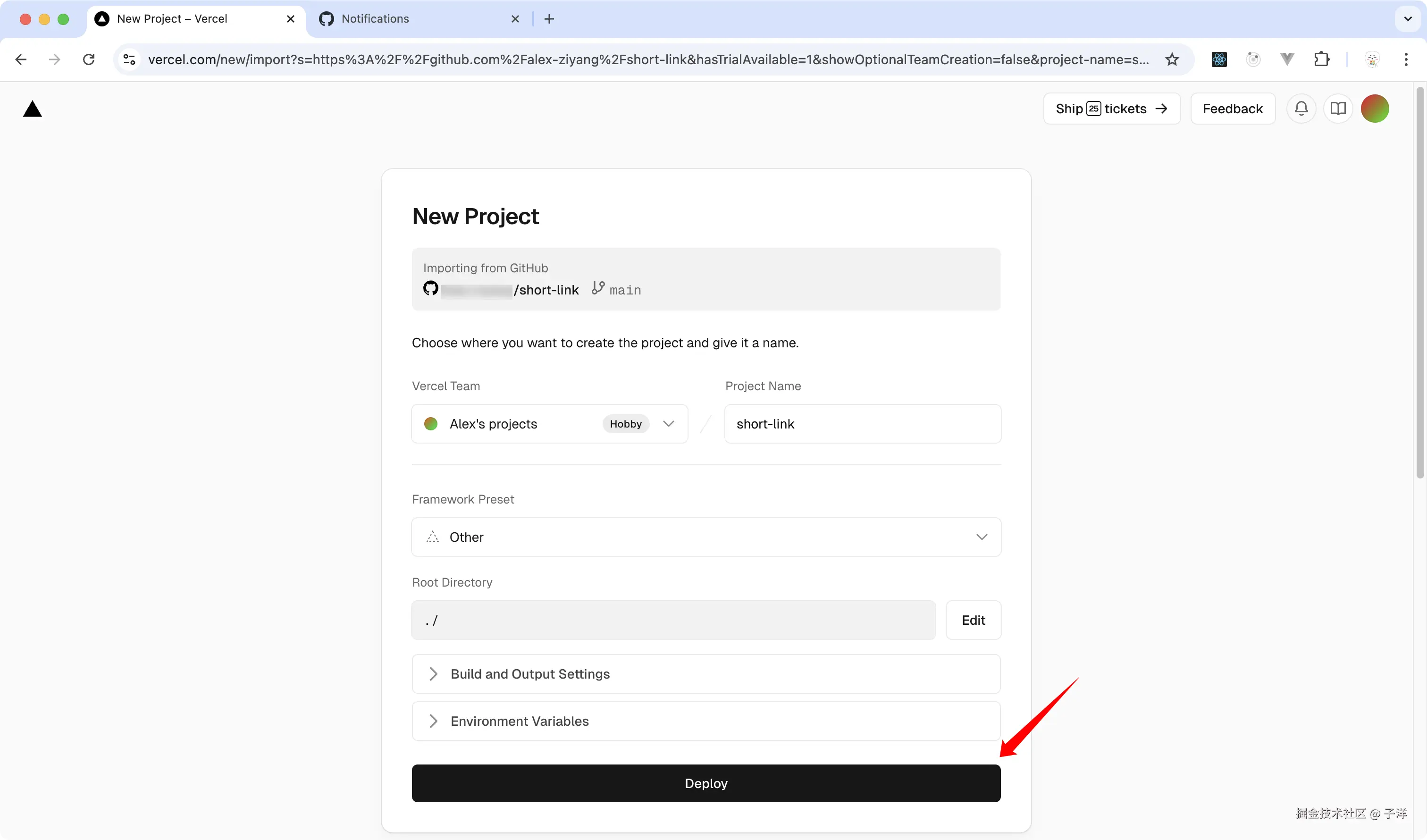Open the Framework Preset dropdown

(x=705, y=537)
